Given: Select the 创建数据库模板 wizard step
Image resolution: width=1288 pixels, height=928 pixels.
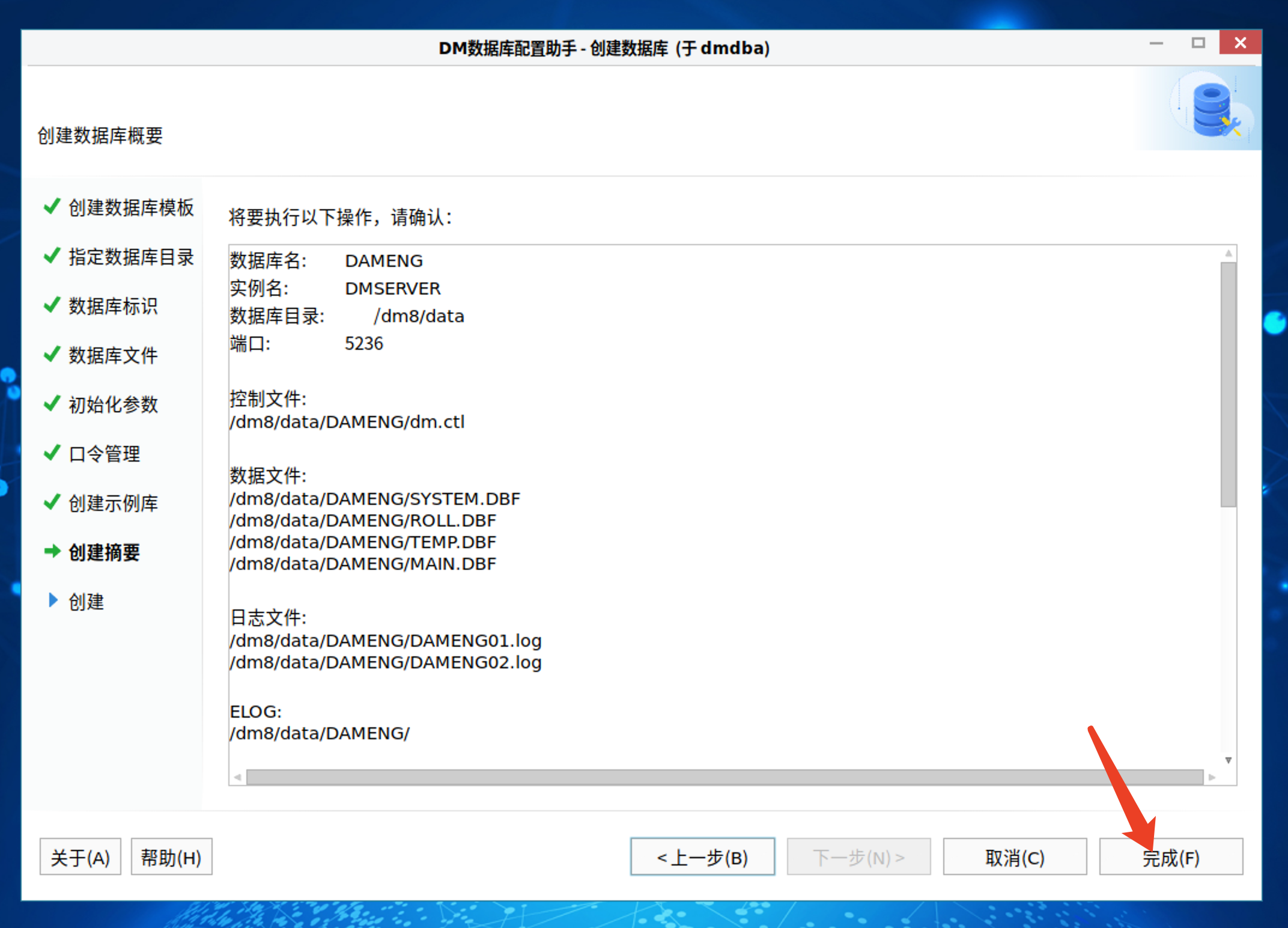Looking at the screenshot, I should point(130,207).
